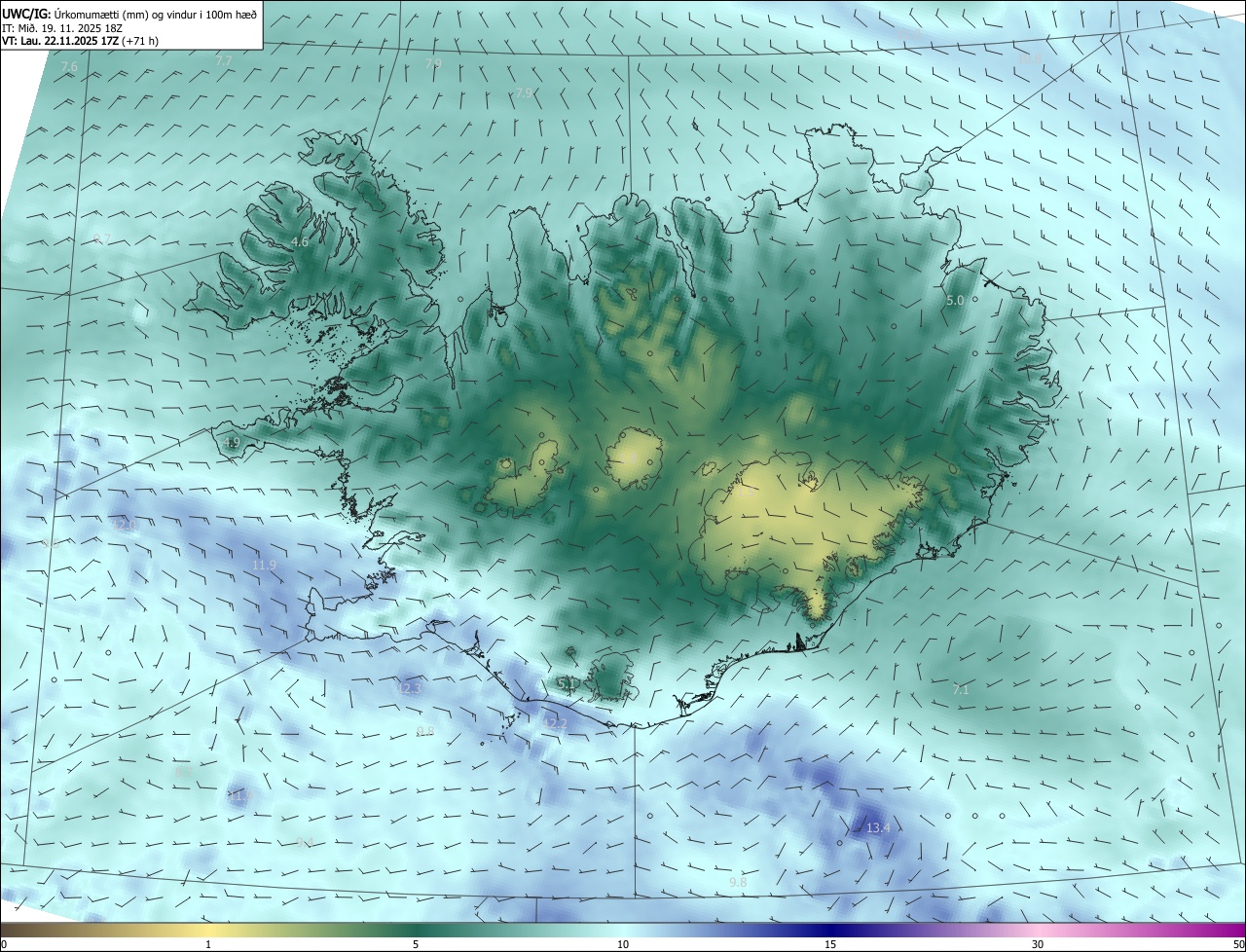Click the 10.8 value in northeast corner

pyautogui.click(x=1029, y=59)
